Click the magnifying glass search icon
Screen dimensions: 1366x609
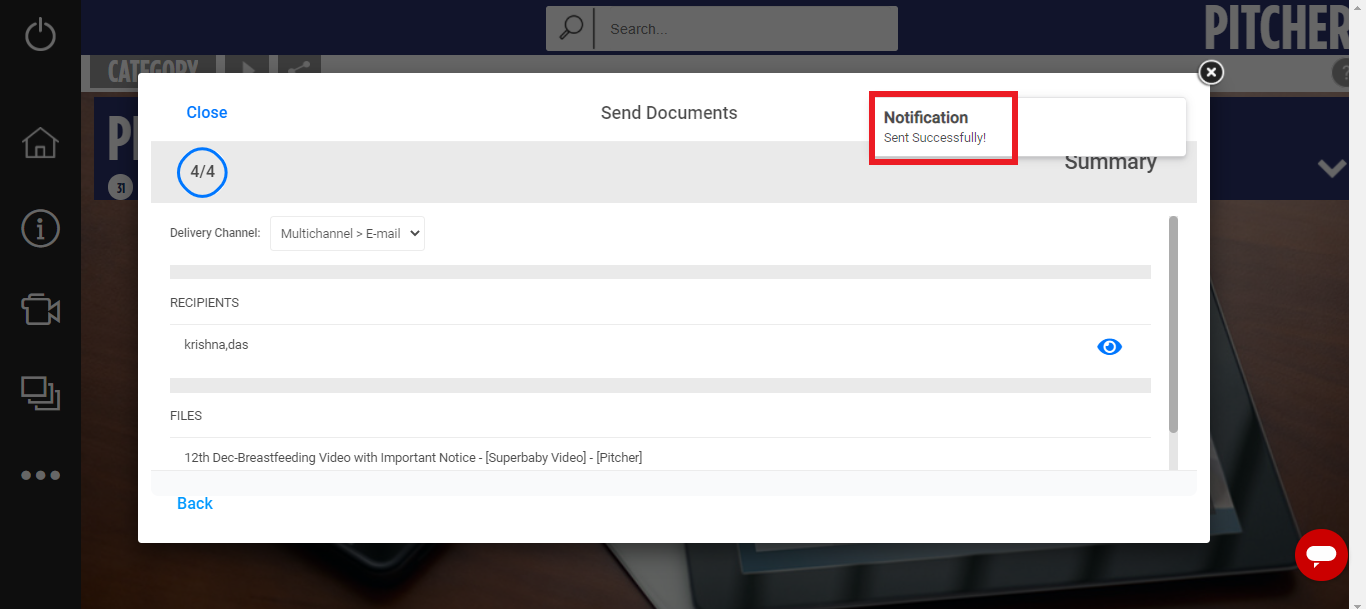pos(570,29)
